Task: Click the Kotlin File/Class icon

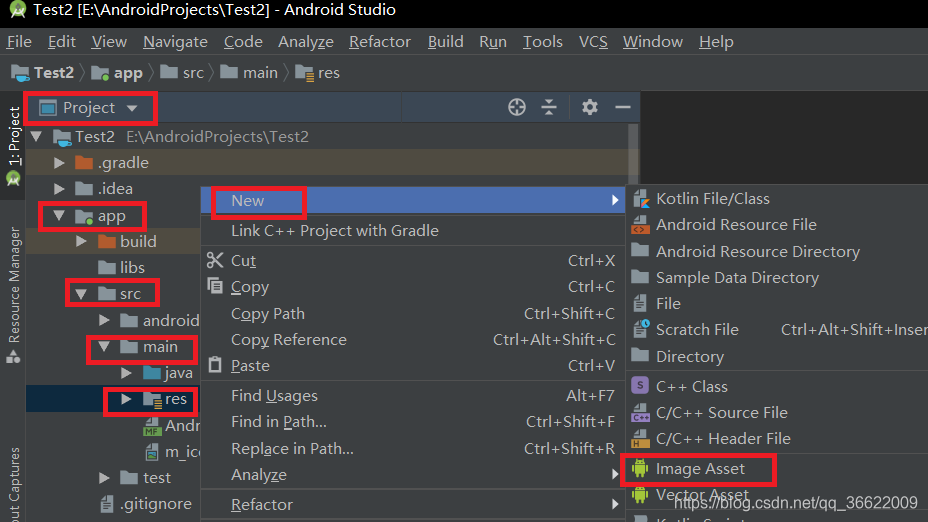Action: tap(640, 199)
